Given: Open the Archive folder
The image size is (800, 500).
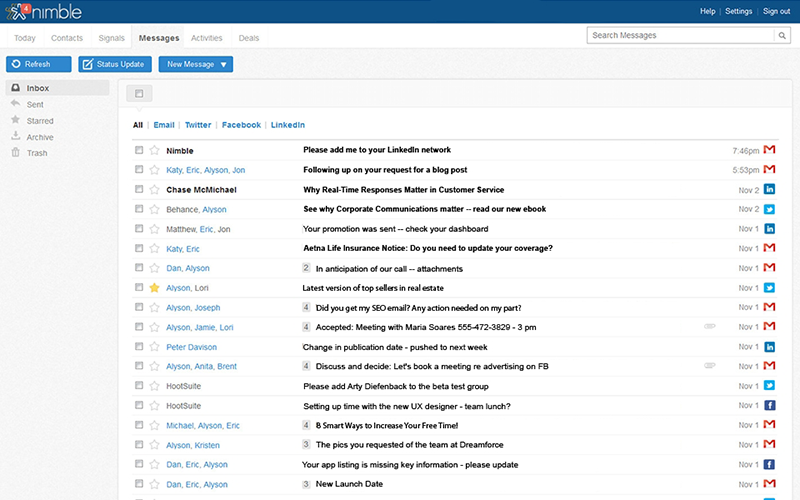Looking at the screenshot, I should pyautogui.click(x=40, y=137).
